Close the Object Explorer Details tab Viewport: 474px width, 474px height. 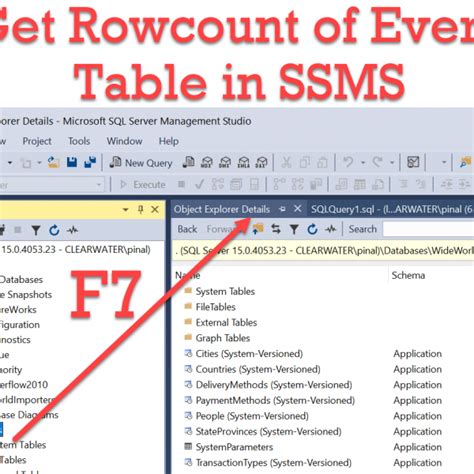point(298,209)
